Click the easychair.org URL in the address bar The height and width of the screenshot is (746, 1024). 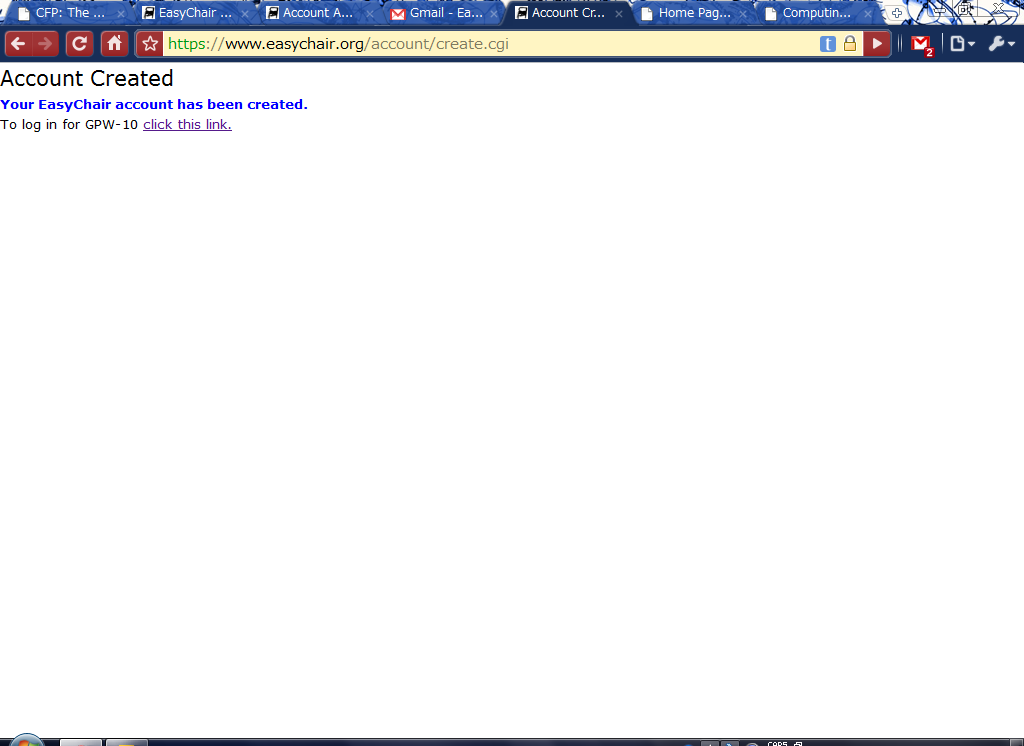click(338, 44)
